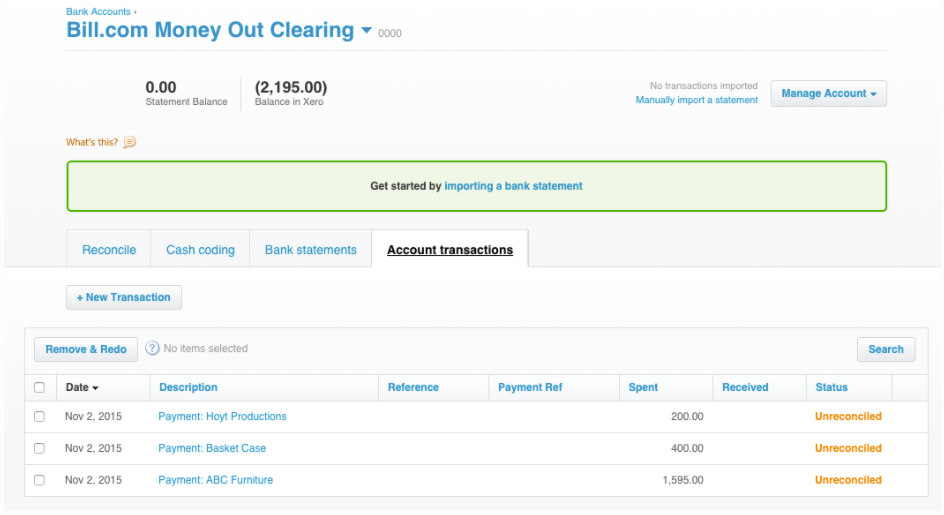Click Unreconciled status for ABC Furniture
Image resolution: width=944 pixels, height=515 pixels.
point(848,480)
